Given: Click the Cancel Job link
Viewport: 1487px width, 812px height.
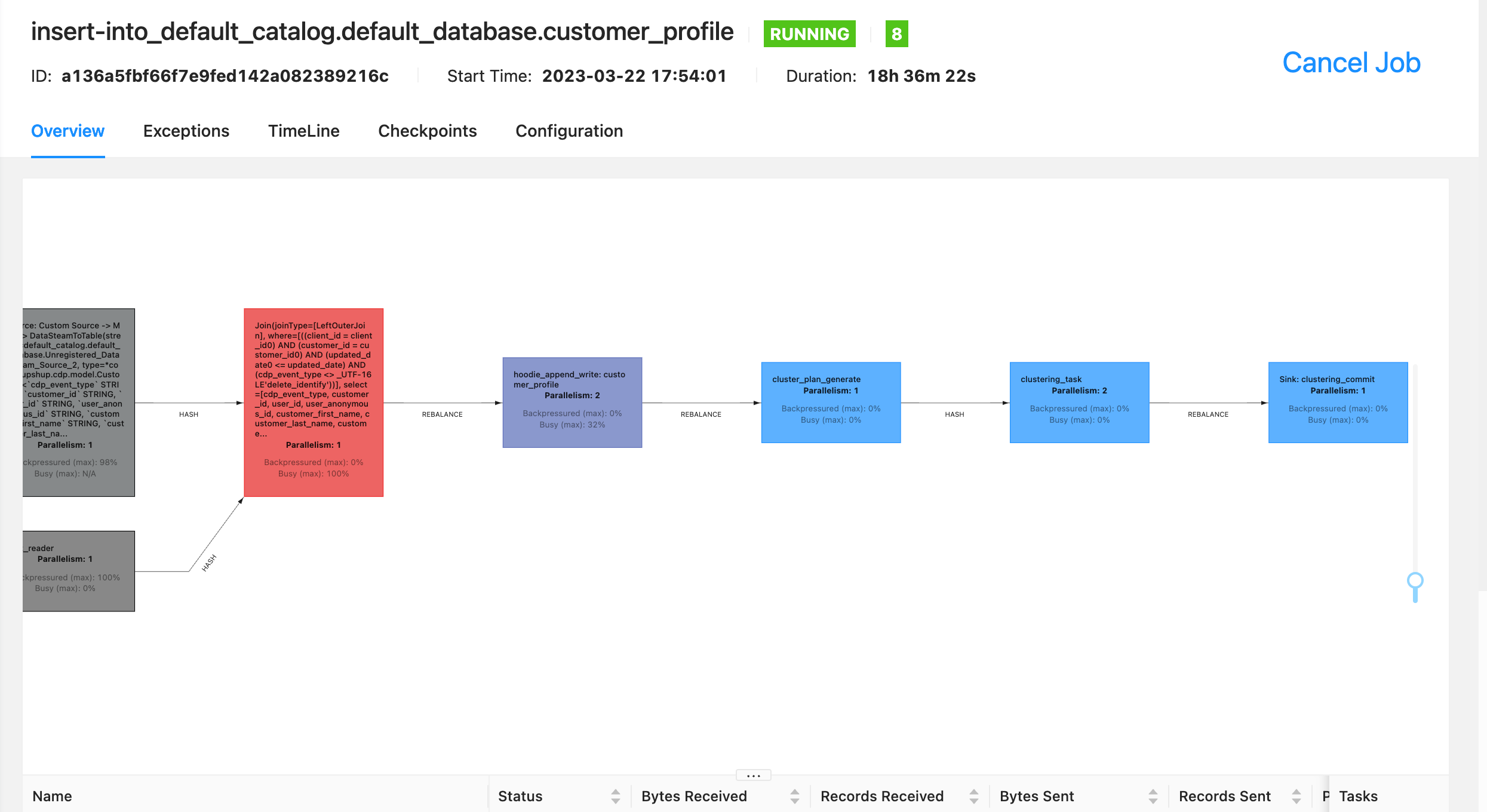Looking at the screenshot, I should coord(1351,63).
